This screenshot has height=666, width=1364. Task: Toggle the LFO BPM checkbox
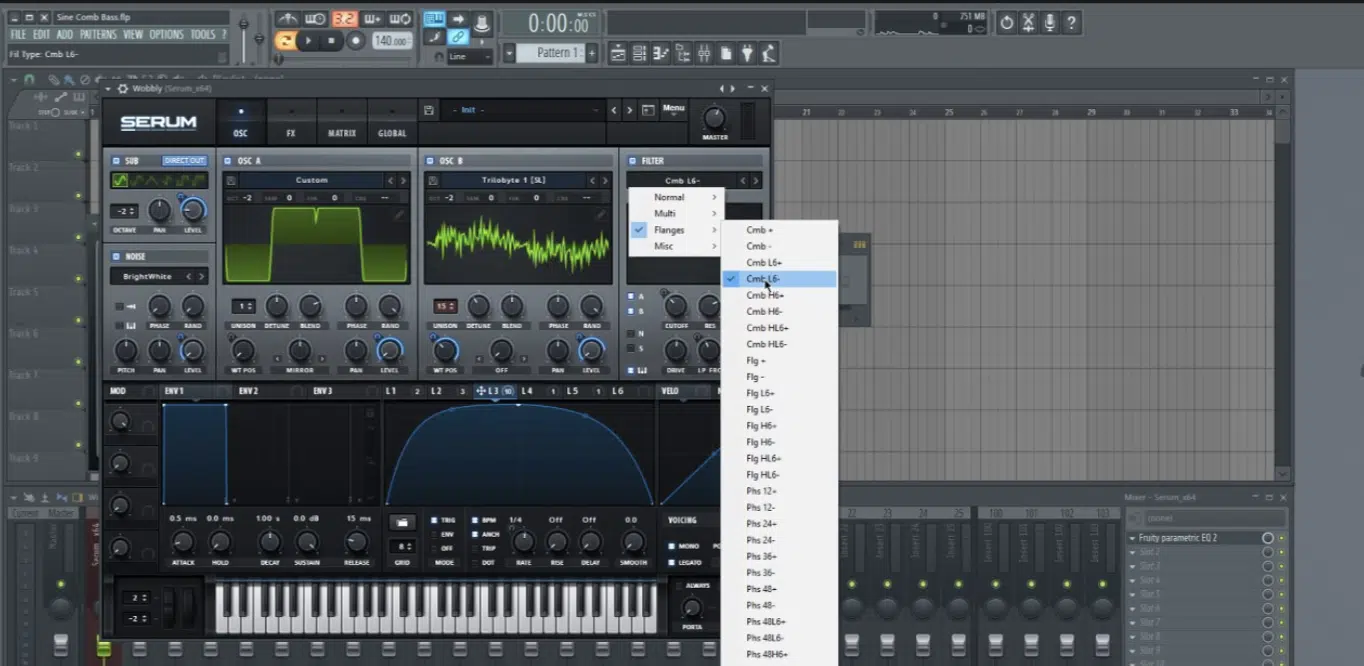pyautogui.click(x=475, y=520)
